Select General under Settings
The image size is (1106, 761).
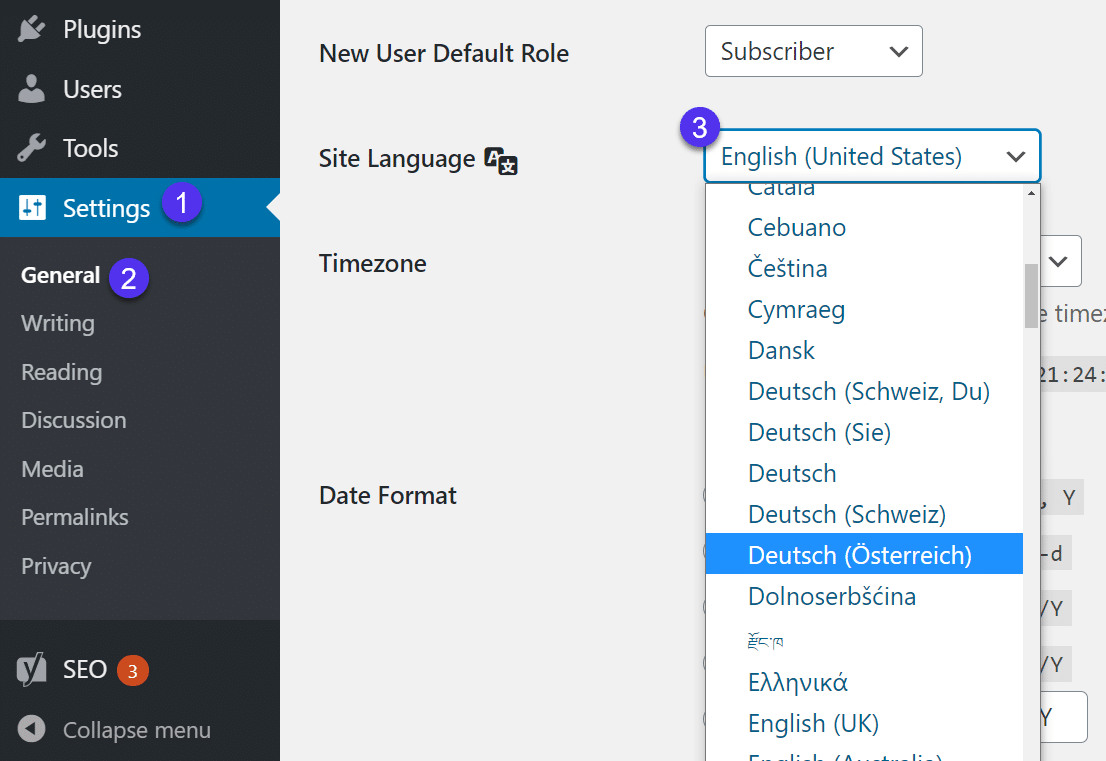click(60, 274)
